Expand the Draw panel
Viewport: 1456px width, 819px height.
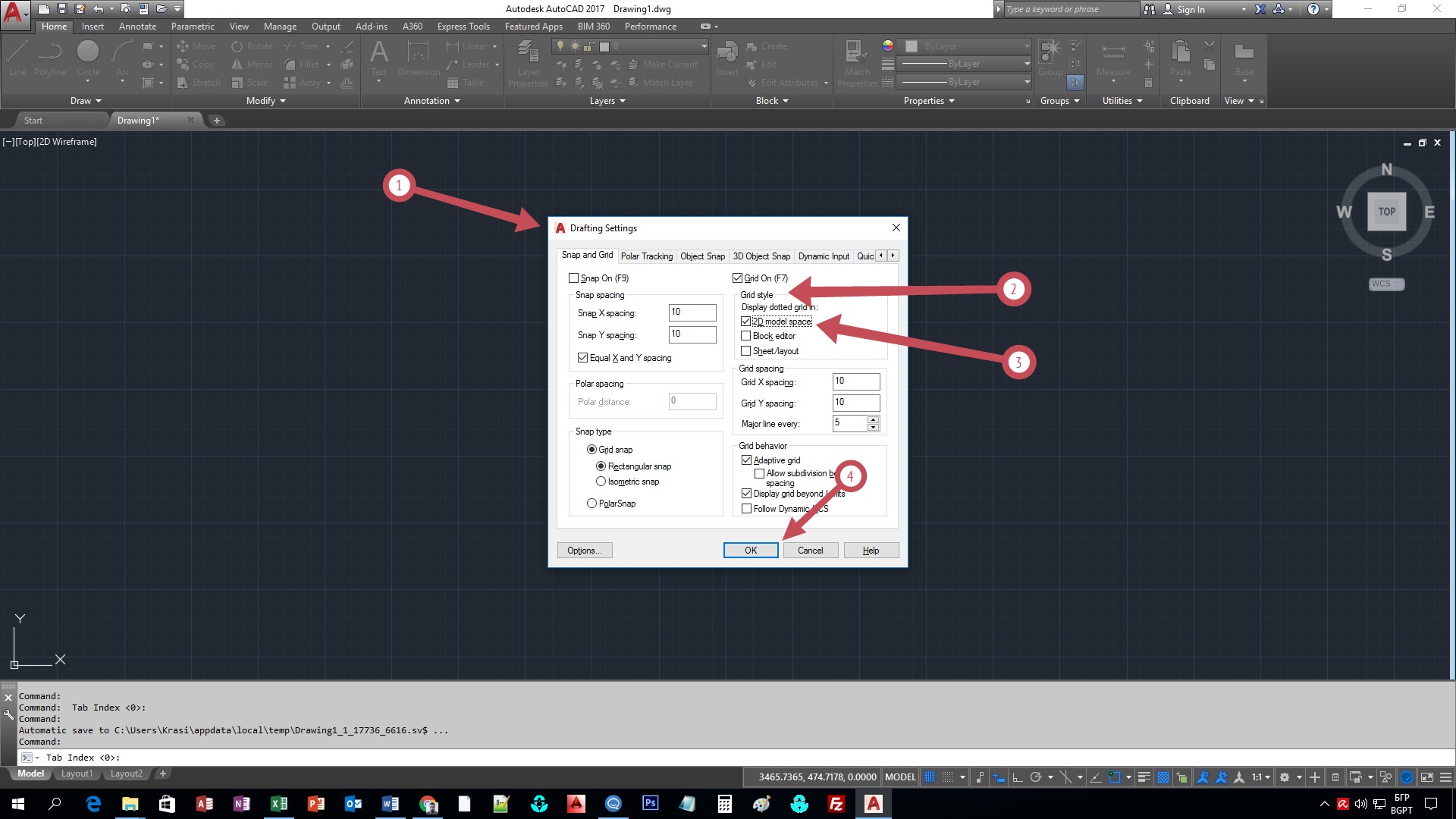[86, 101]
